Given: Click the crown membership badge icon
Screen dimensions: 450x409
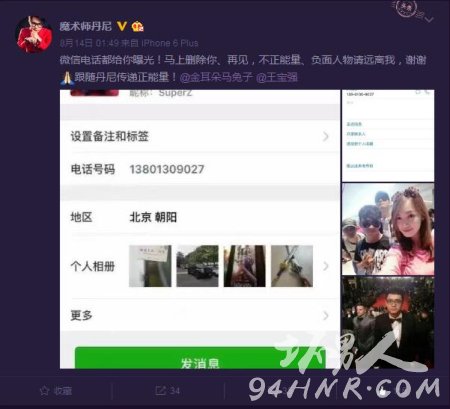Looking at the screenshot, I should [x=137, y=26].
